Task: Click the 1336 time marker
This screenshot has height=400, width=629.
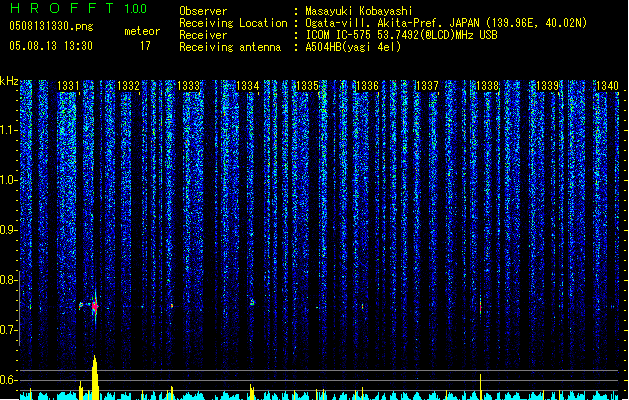Action: tap(367, 86)
